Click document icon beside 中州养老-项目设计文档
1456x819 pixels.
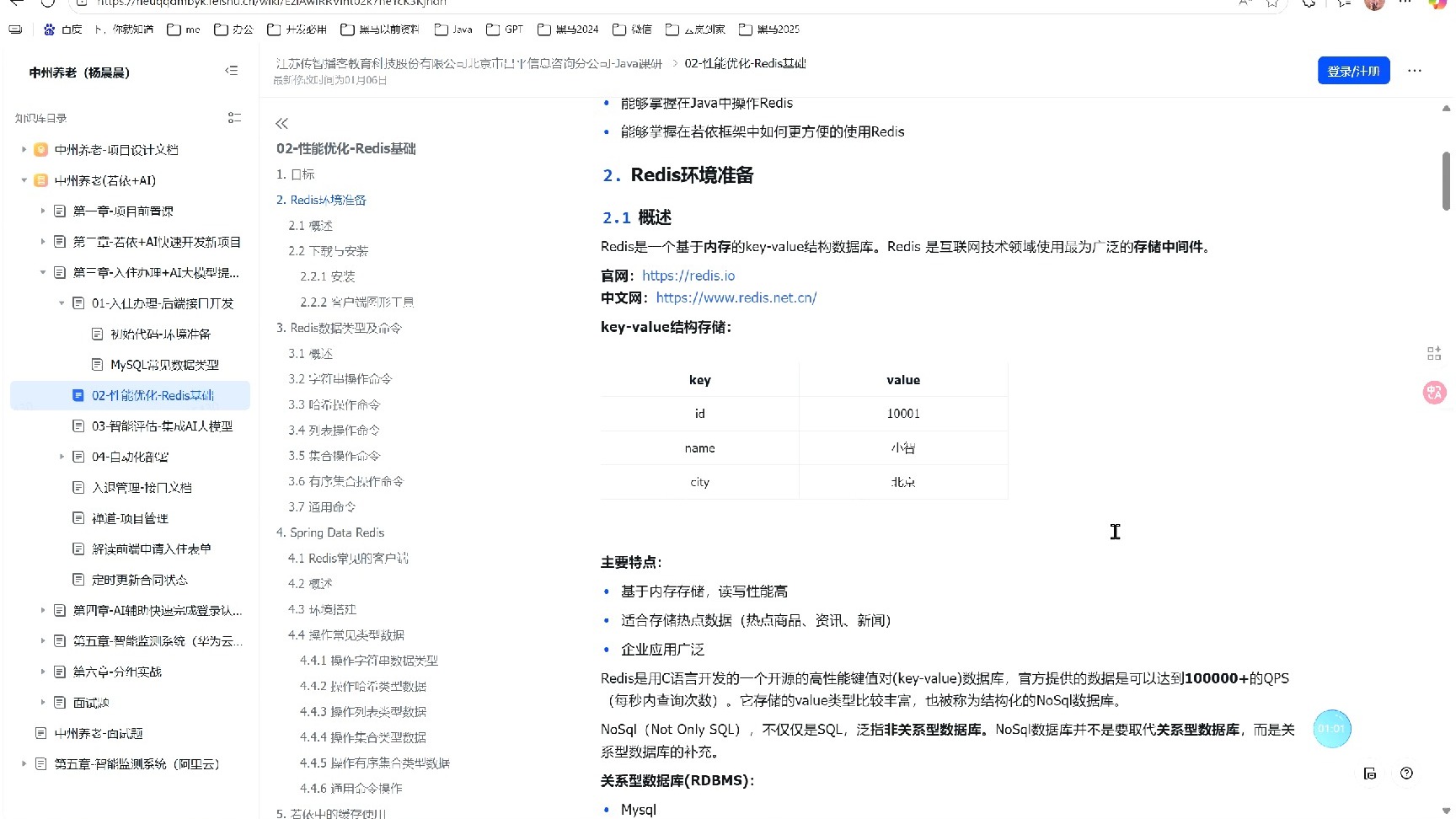click(x=40, y=149)
